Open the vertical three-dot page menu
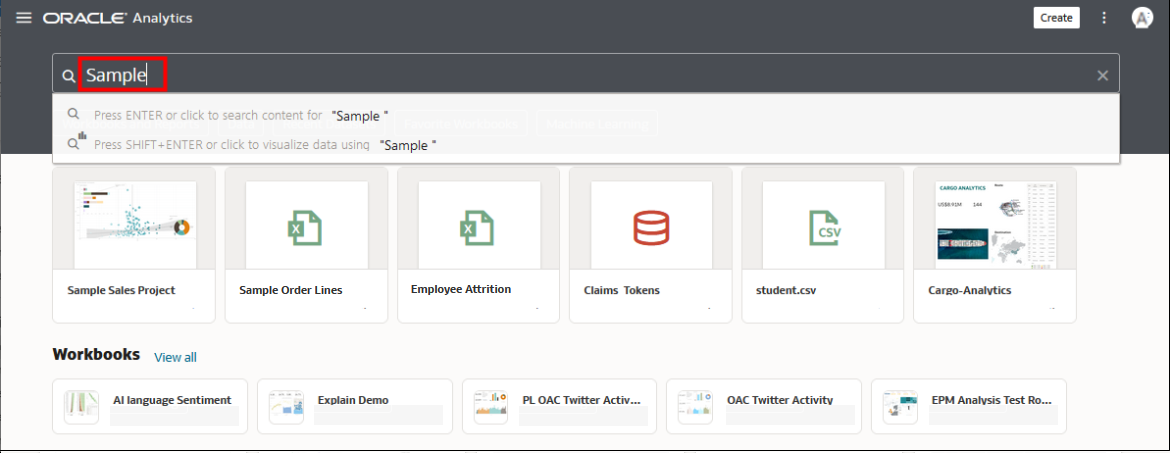 pyautogui.click(x=1104, y=18)
